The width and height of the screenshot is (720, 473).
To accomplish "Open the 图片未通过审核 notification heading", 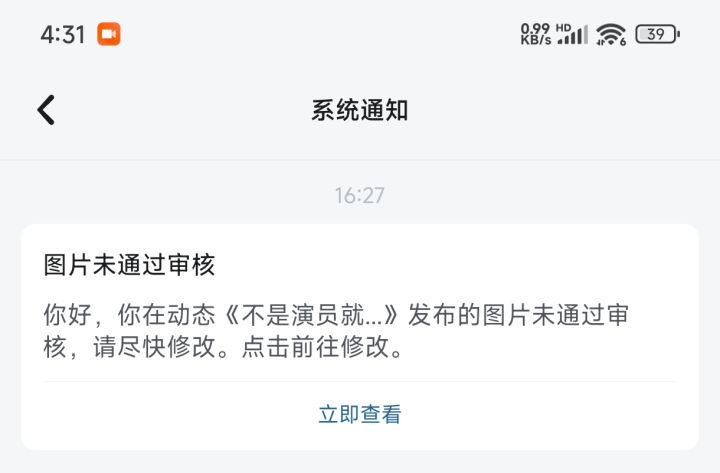I will click(129, 265).
